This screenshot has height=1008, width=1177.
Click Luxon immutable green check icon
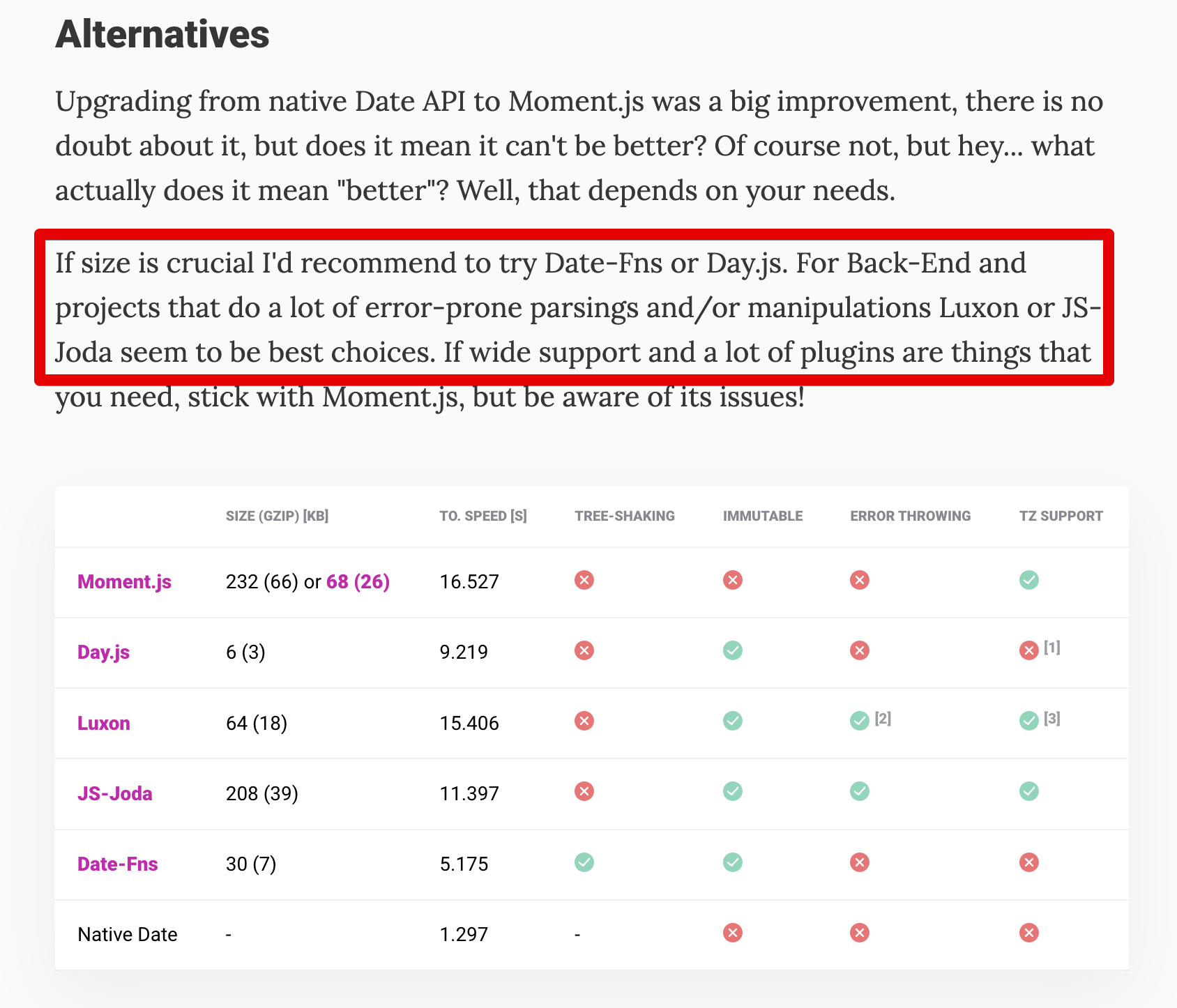(x=733, y=721)
